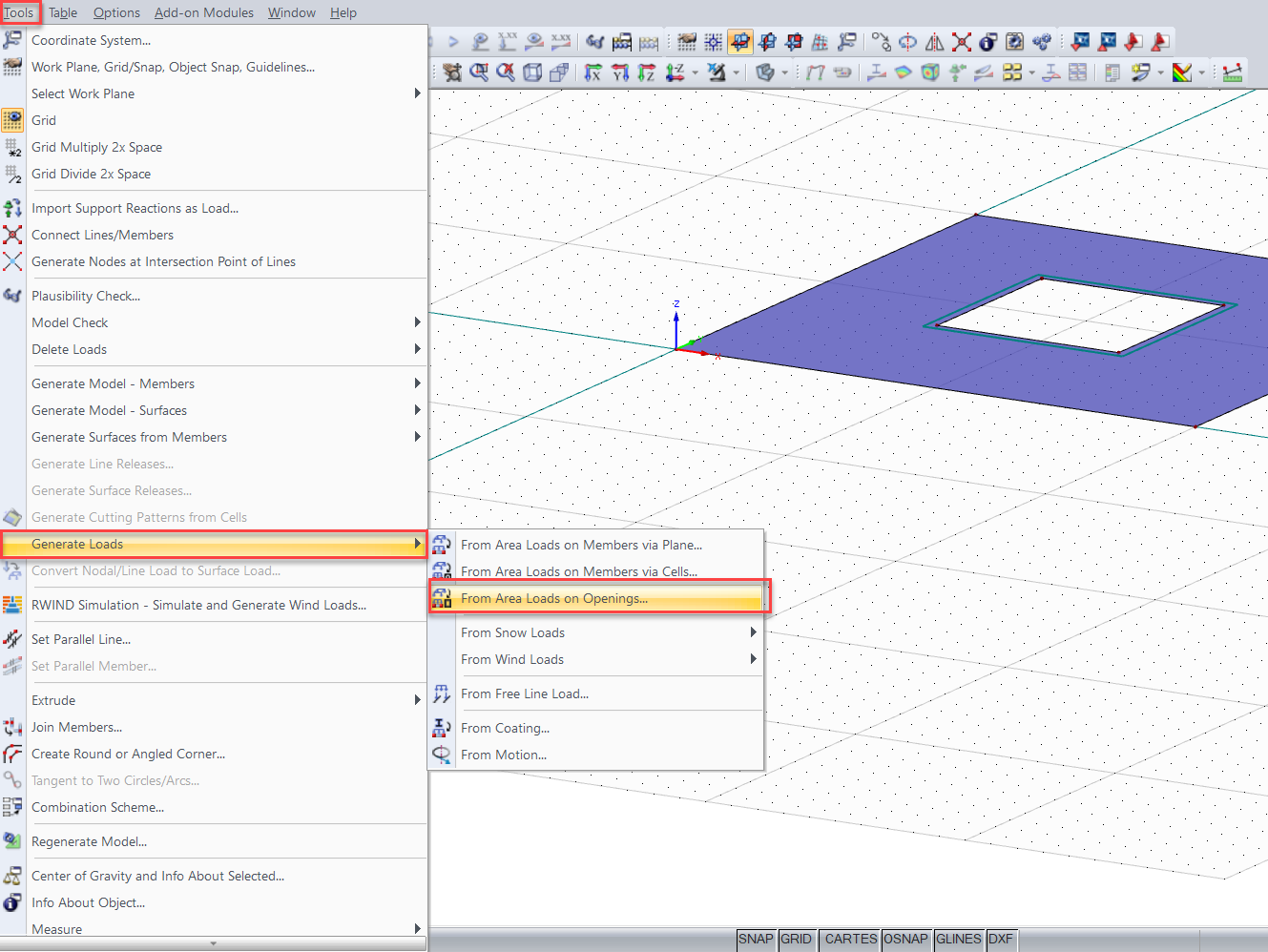
Task: Toggle GRID in the status bar
Action: click(x=797, y=940)
